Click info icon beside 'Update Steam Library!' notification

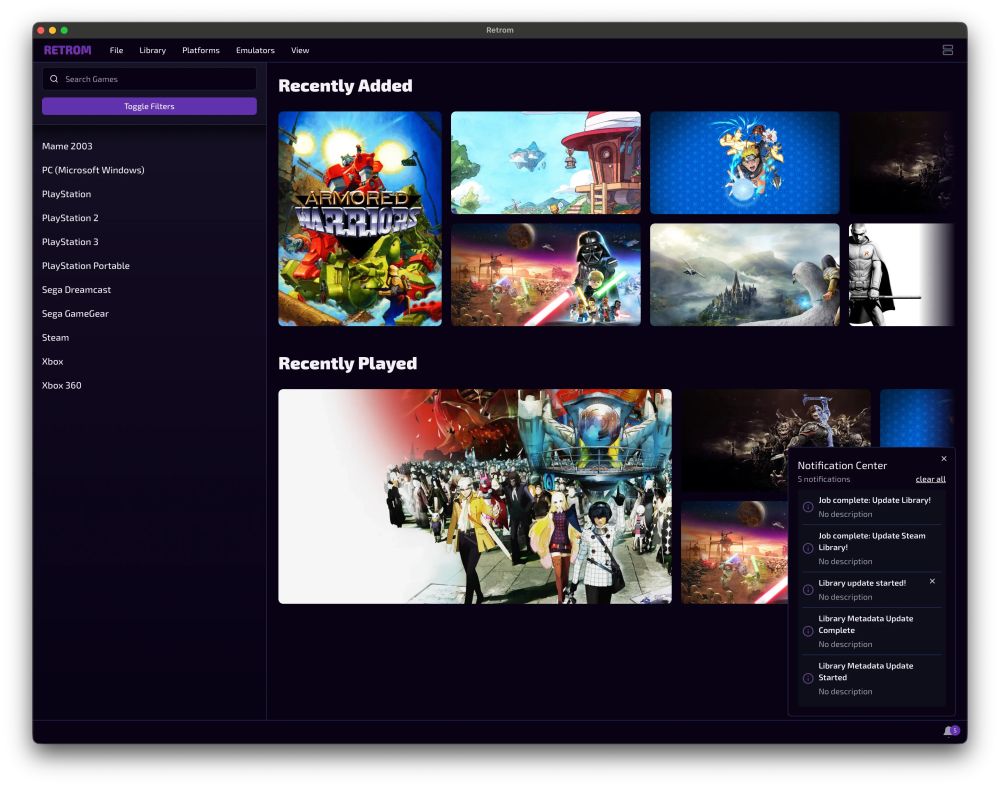pyautogui.click(x=807, y=548)
